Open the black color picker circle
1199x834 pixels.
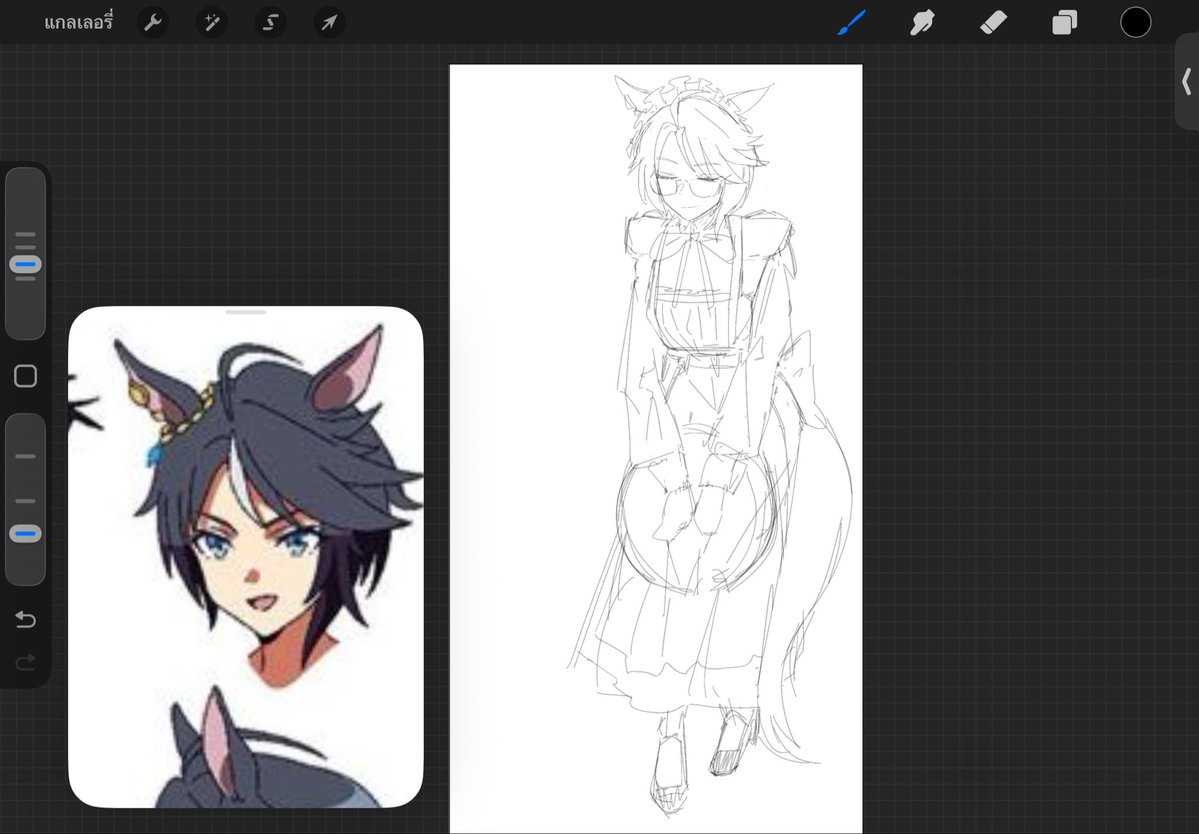pos(1136,22)
